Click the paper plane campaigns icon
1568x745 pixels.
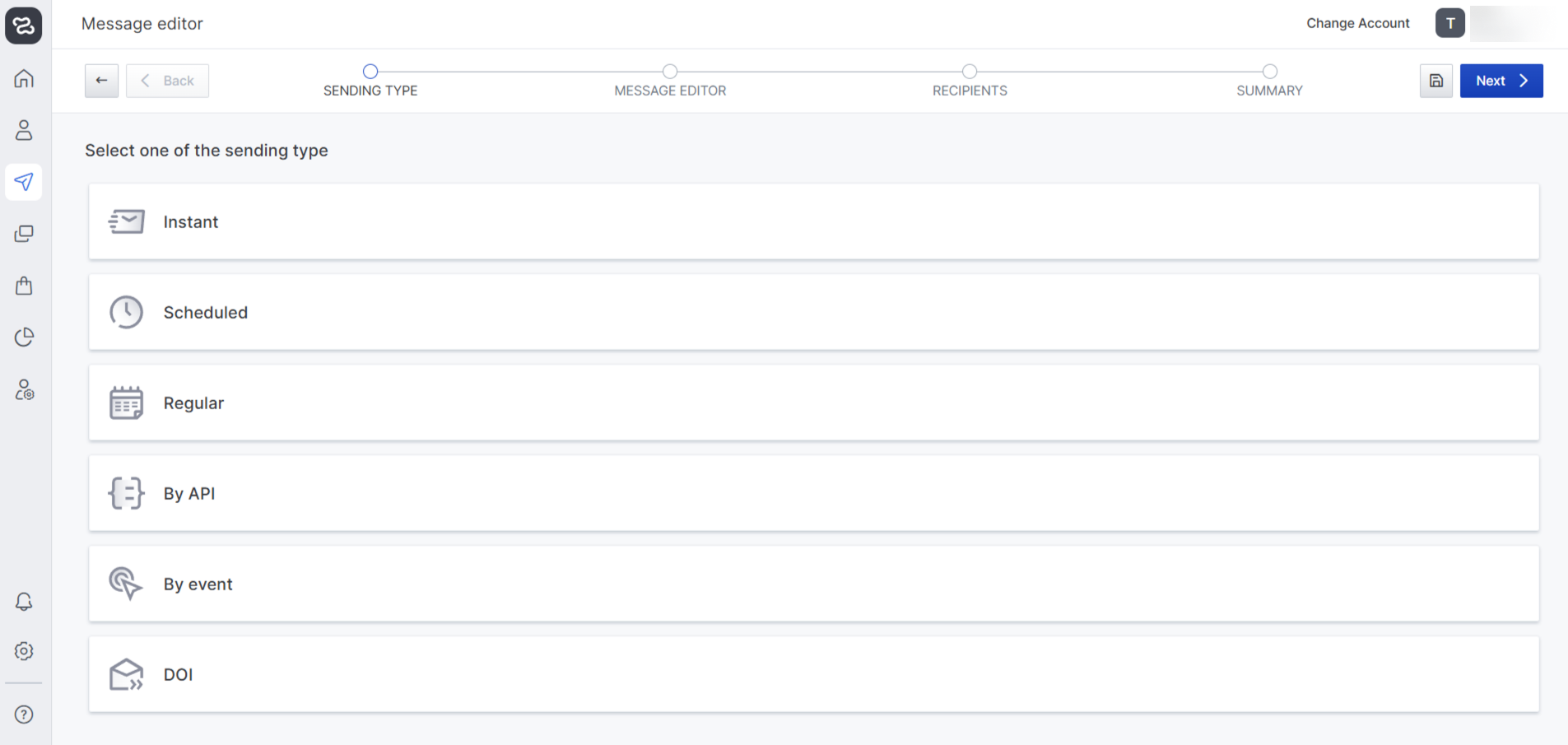coord(24,182)
